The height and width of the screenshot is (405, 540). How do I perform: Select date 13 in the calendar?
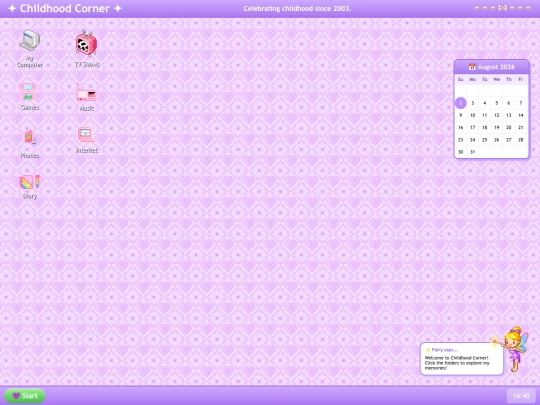click(509, 115)
